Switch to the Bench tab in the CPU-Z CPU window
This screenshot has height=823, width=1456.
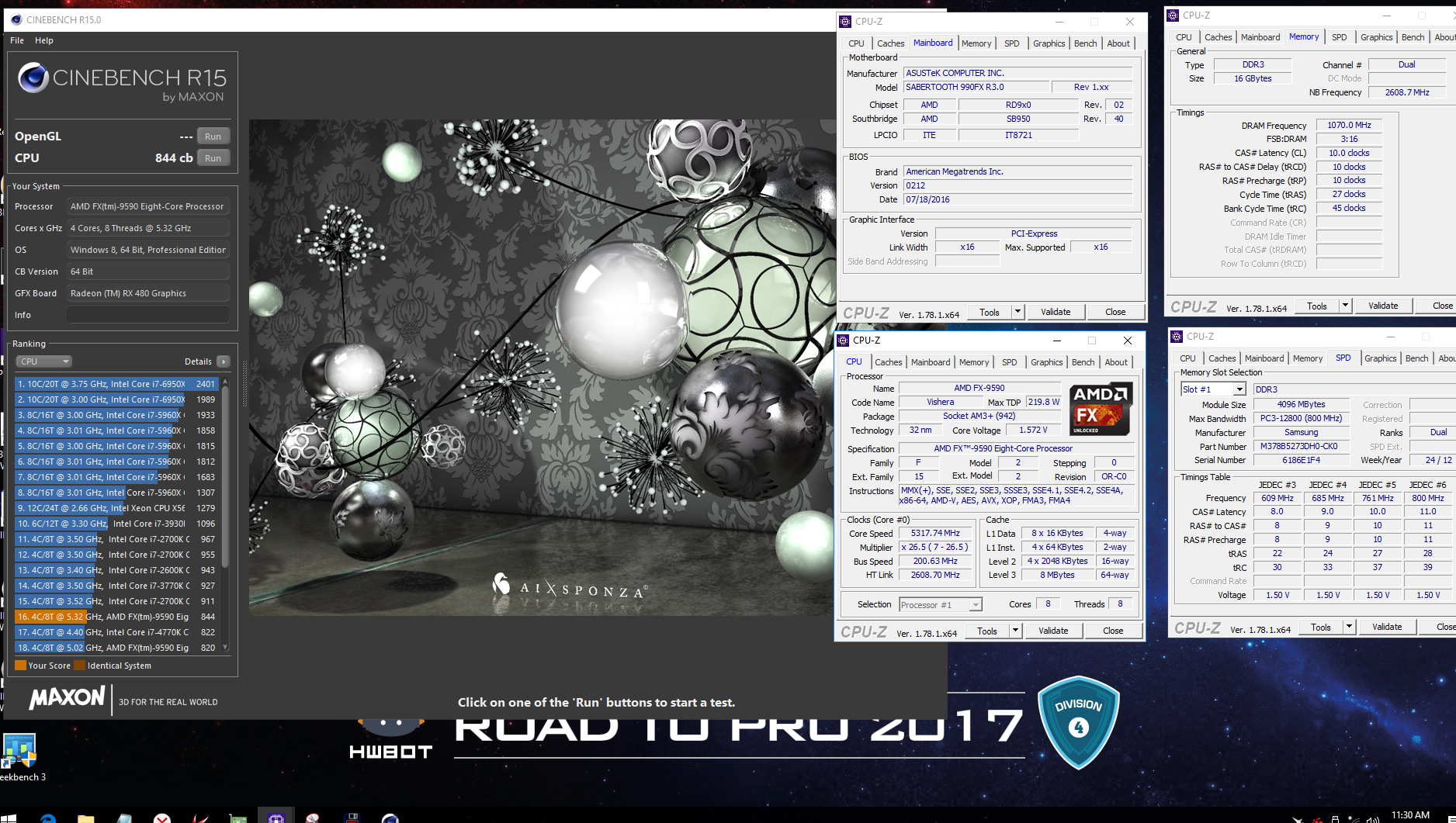[x=1083, y=362]
